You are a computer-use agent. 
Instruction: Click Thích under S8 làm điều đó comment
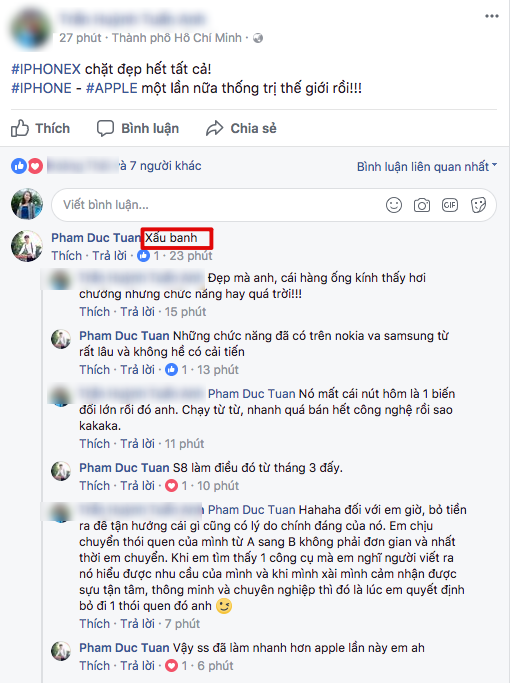tap(95, 486)
